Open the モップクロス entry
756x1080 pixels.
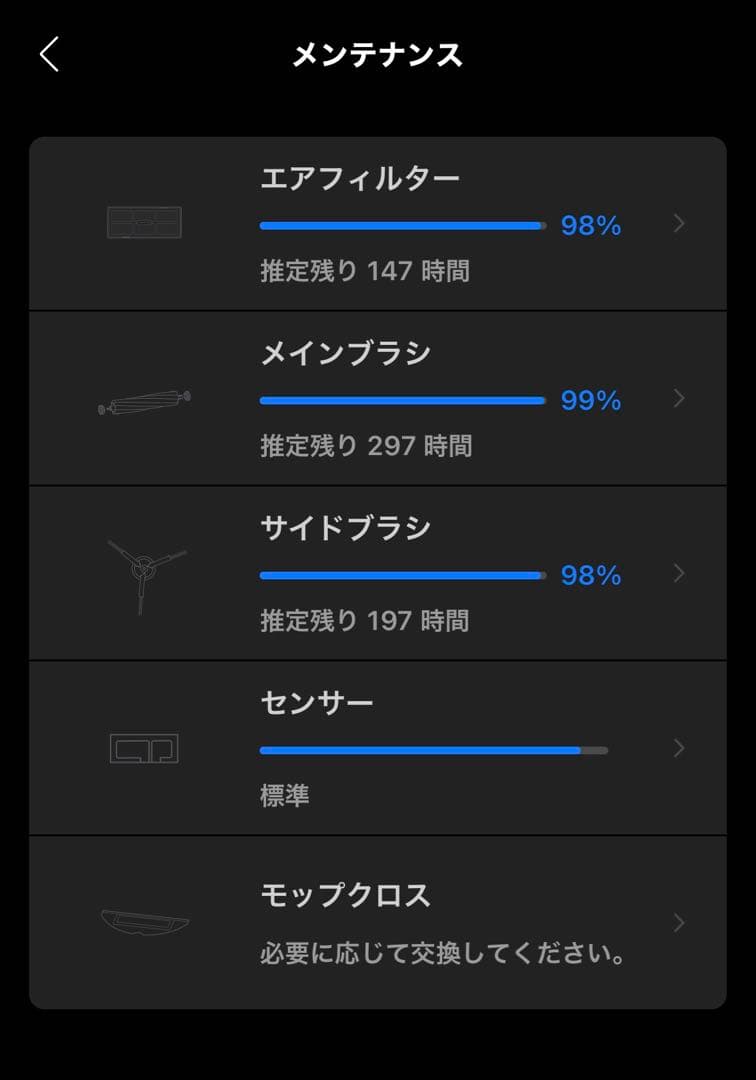tap(346, 895)
